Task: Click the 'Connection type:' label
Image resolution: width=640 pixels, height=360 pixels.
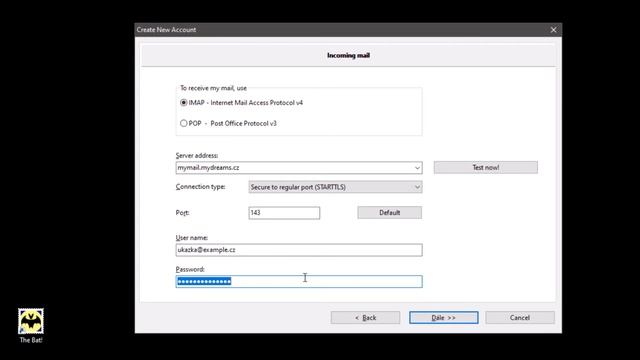Action: coord(200,187)
